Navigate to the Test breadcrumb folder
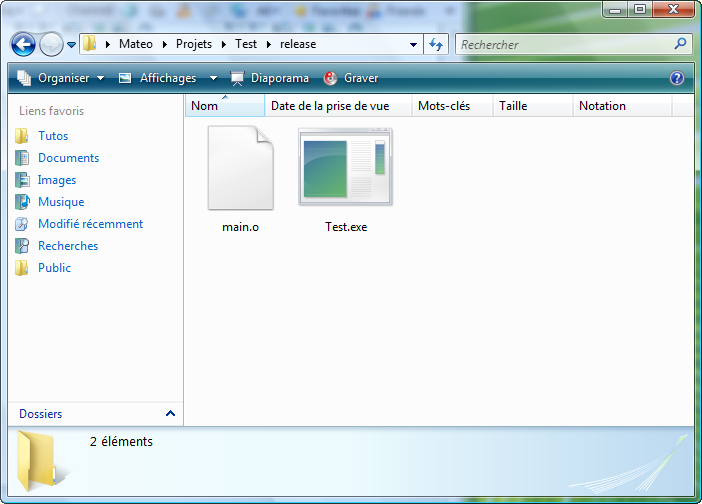This screenshot has width=702, height=504. 246,44
